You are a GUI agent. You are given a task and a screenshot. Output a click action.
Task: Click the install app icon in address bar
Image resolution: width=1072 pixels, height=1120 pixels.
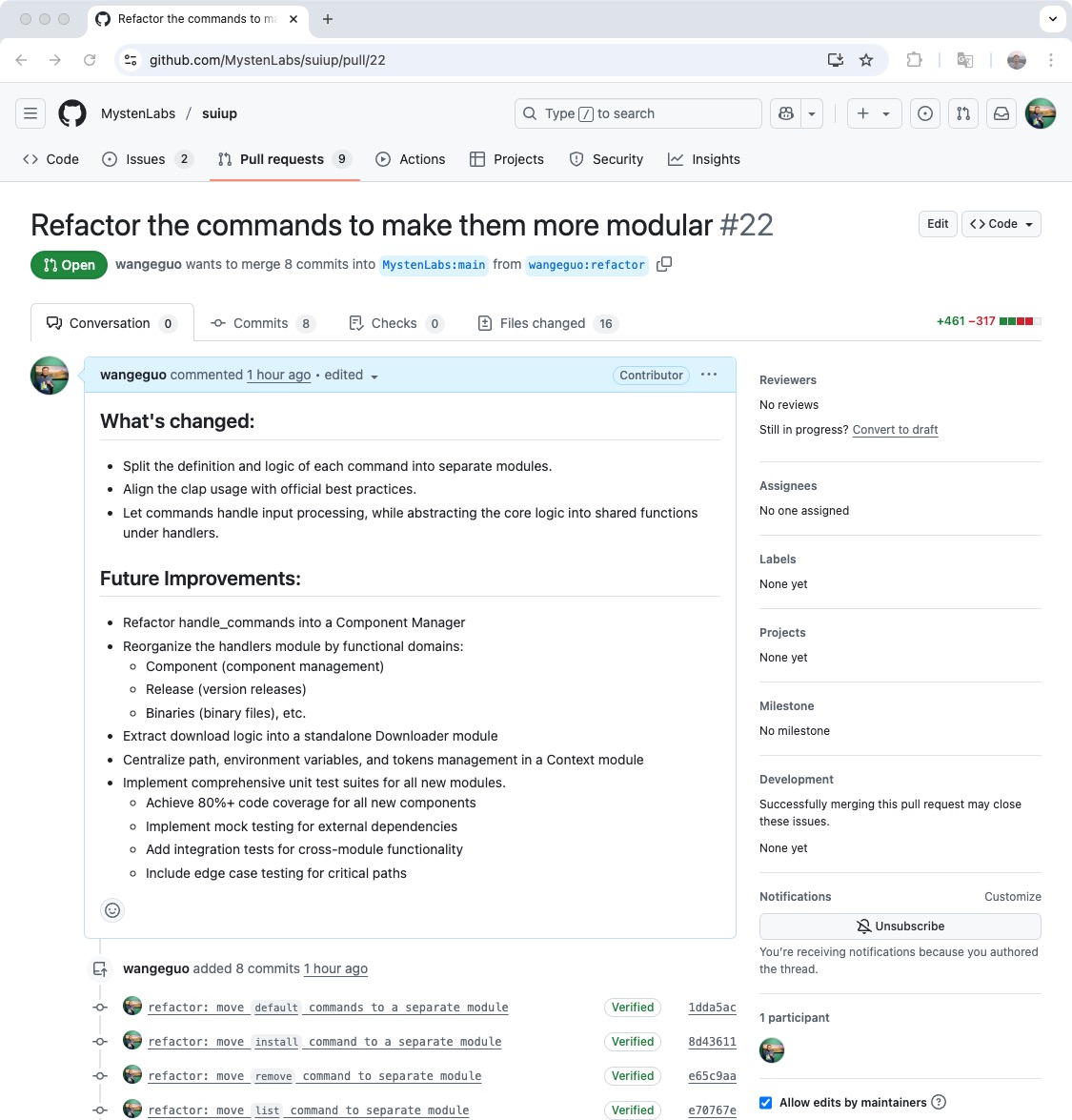835,60
